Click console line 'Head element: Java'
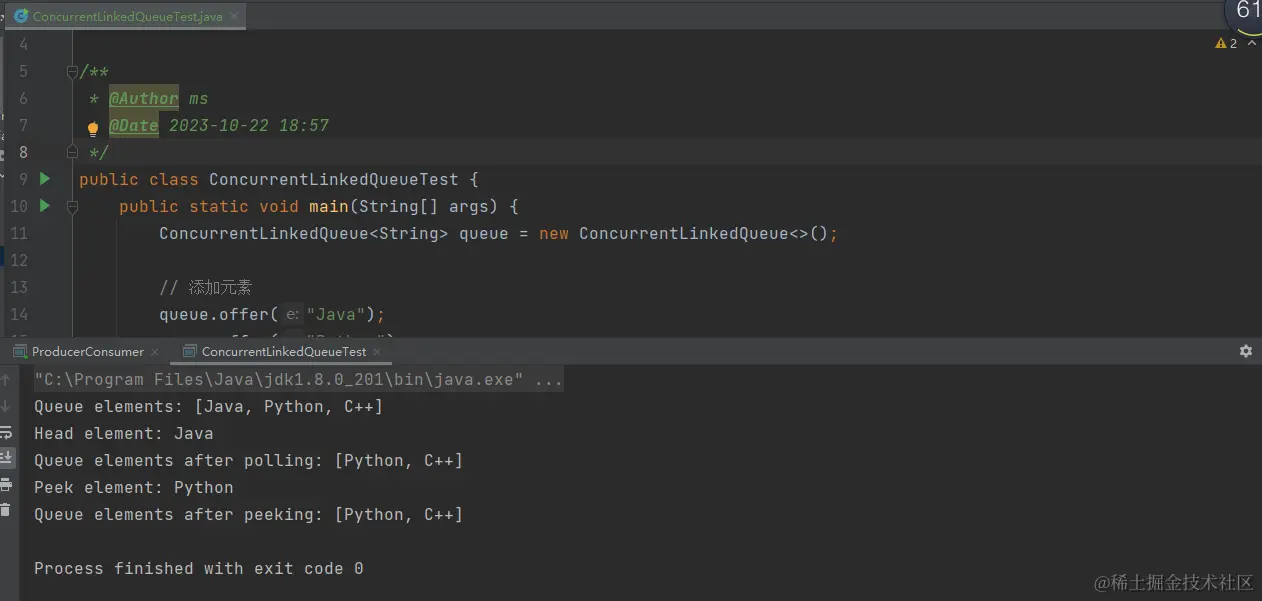The height and width of the screenshot is (601, 1262). [x=124, y=434]
